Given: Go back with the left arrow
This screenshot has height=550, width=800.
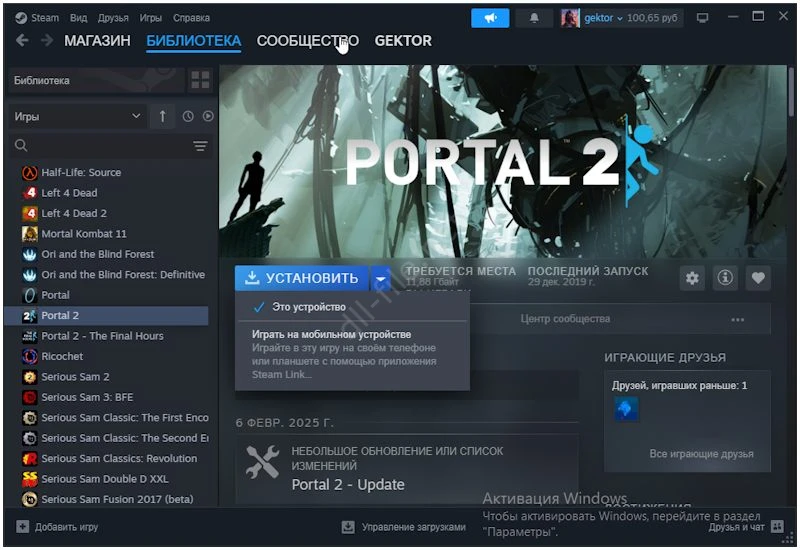Looking at the screenshot, I should 22,40.
